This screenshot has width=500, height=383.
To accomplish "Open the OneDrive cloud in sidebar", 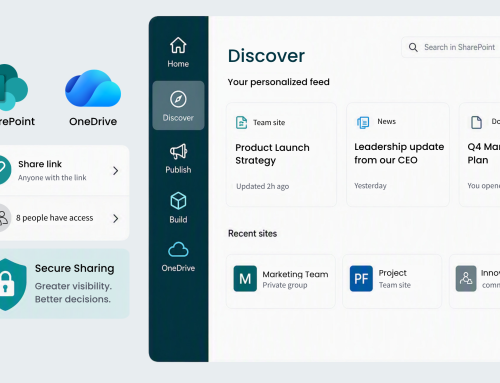I will pos(178,249).
